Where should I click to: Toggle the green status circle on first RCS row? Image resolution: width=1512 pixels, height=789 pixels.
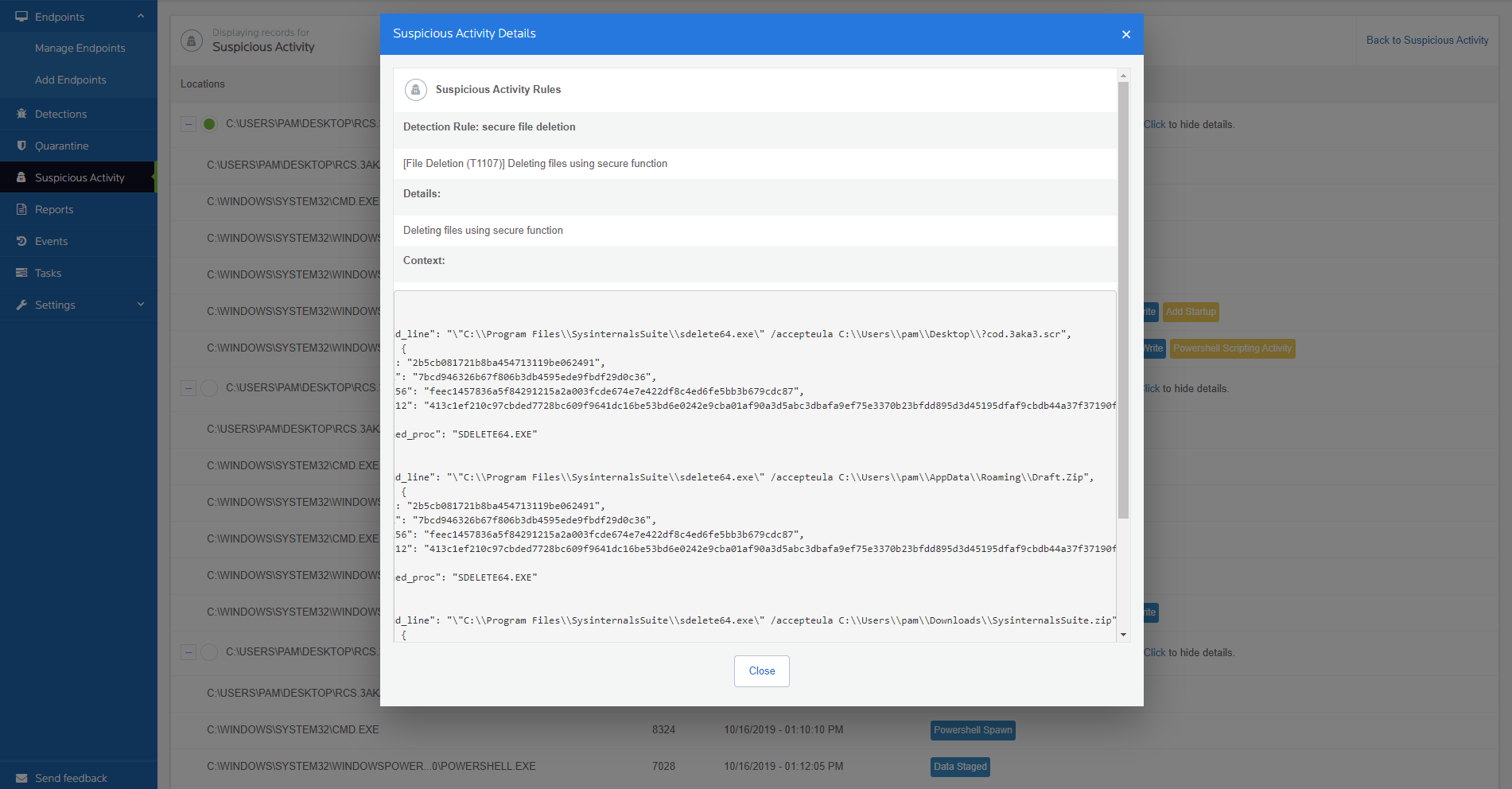(209, 124)
